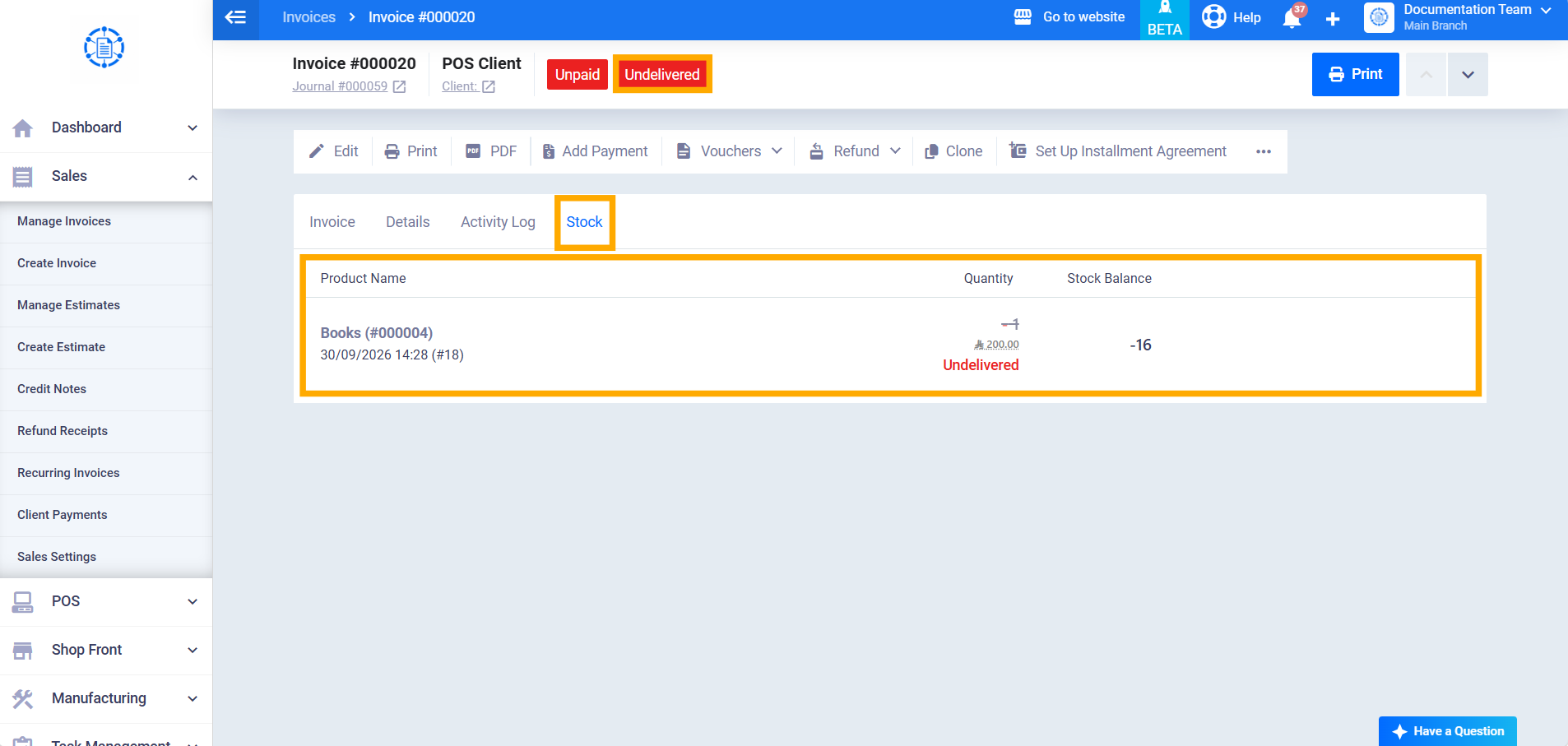Open the Help lifebuoy icon
The height and width of the screenshot is (746, 1568).
pyautogui.click(x=1213, y=17)
